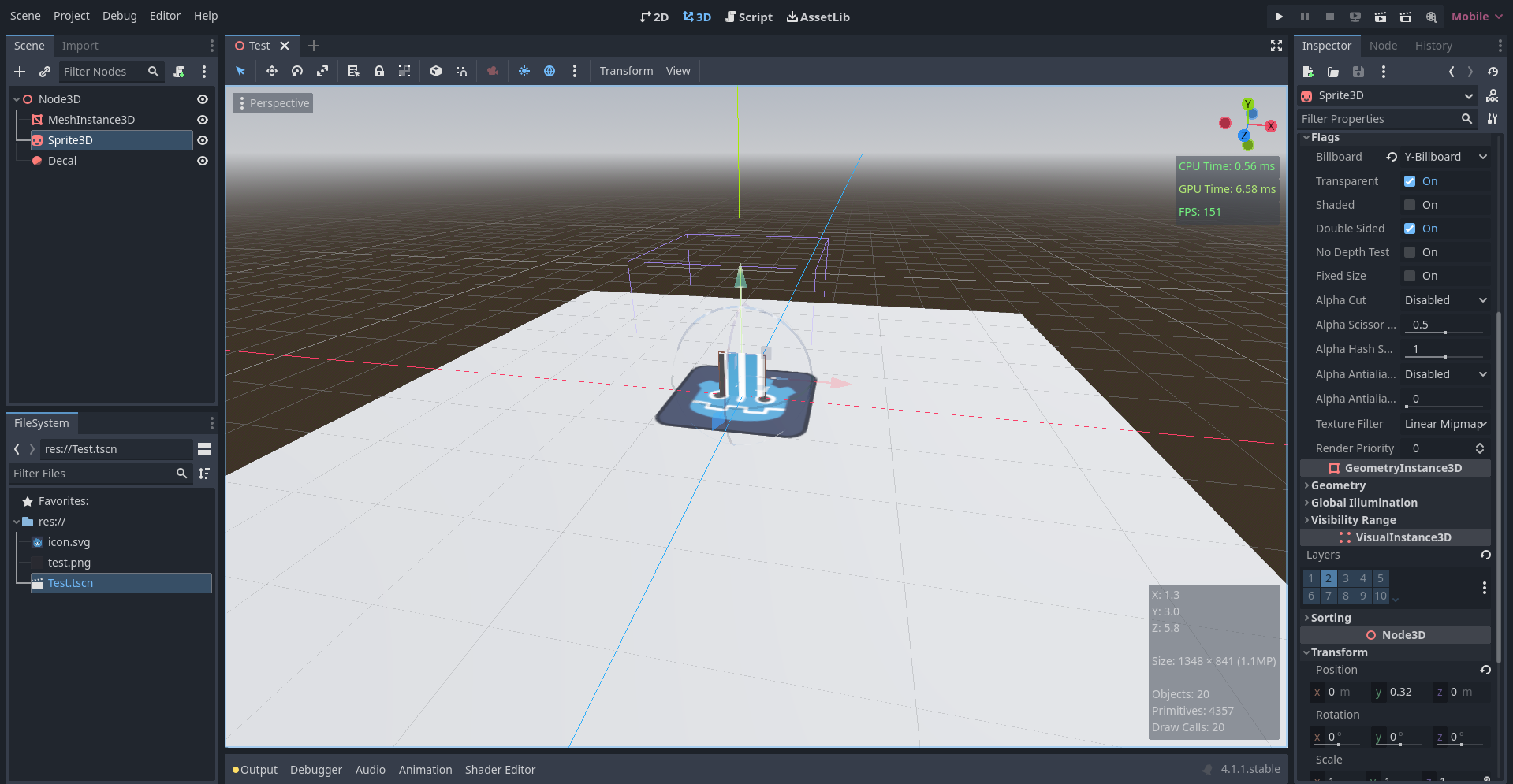Toggle preview sunlight in the viewport

click(524, 71)
